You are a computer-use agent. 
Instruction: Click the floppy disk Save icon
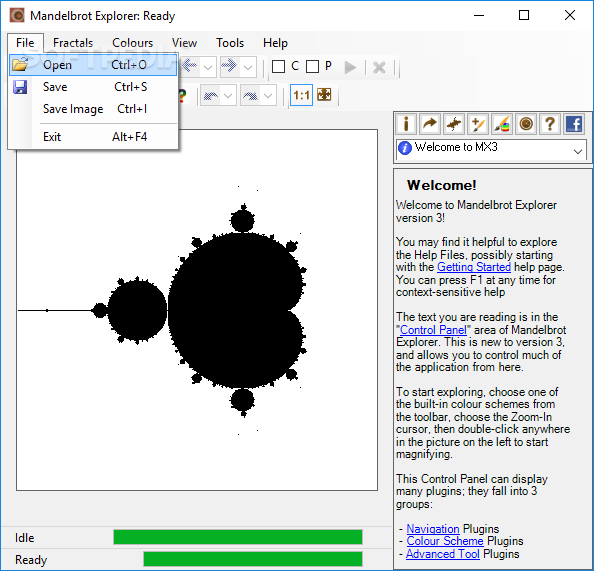20,87
